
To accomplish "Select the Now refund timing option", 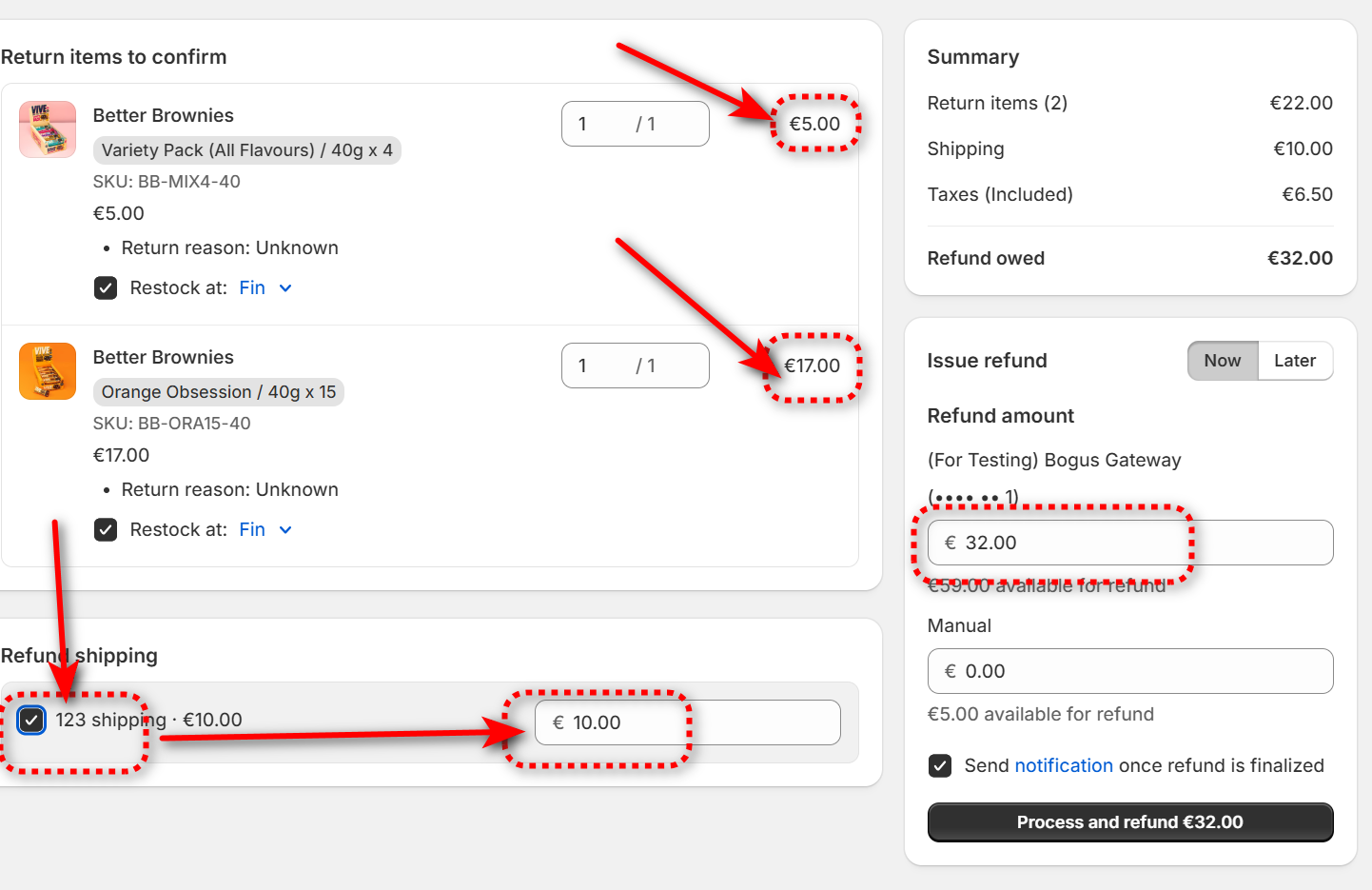I will coord(1223,361).
